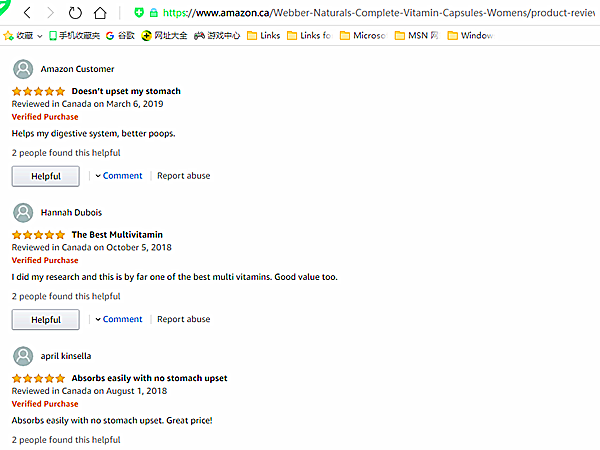Open 'Absorbs easily with no stomach upset' review title

coord(149,378)
